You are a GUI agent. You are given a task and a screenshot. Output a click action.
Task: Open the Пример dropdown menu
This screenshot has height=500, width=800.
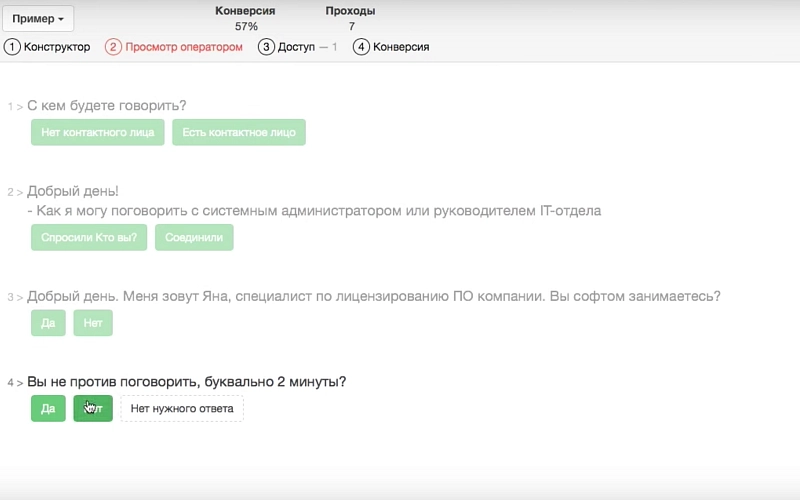click(x=39, y=19)
